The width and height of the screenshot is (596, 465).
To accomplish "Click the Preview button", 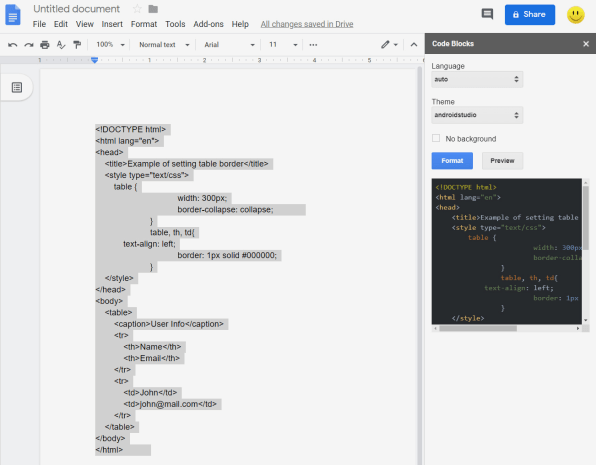I will (x=502, y=160).
